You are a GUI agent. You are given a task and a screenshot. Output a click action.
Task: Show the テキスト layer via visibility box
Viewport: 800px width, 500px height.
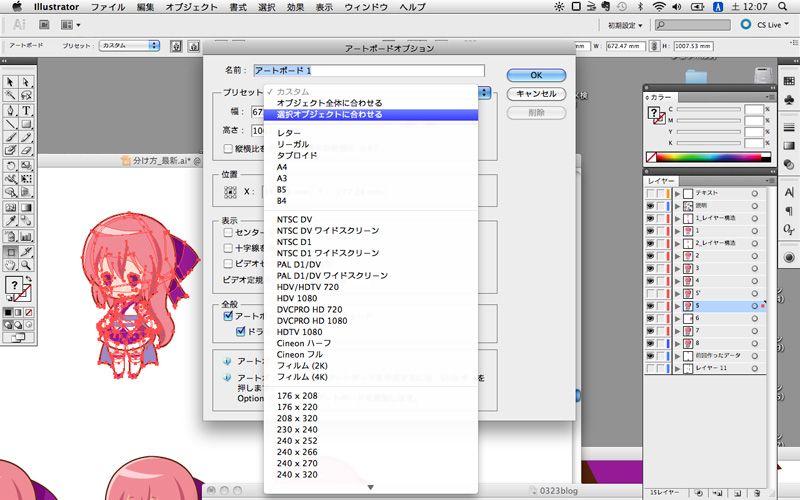coord(650,193)
